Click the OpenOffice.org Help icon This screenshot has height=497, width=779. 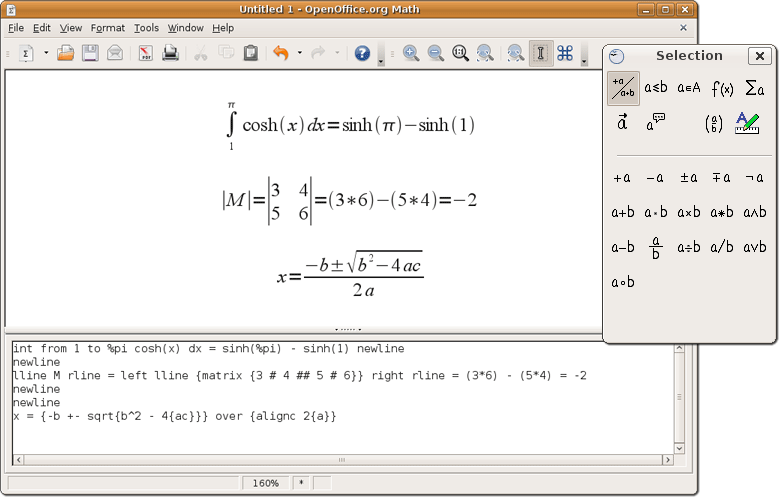(x=362, y=53)
